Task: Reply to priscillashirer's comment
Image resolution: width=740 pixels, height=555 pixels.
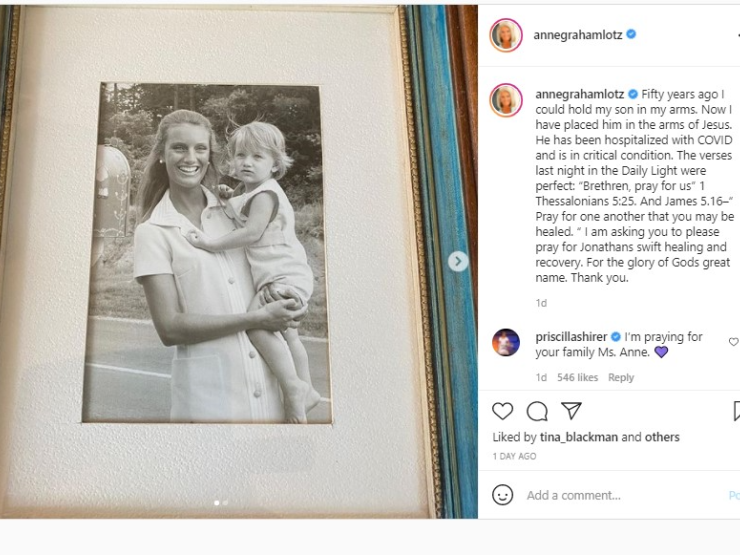Action: click(621, 378)
